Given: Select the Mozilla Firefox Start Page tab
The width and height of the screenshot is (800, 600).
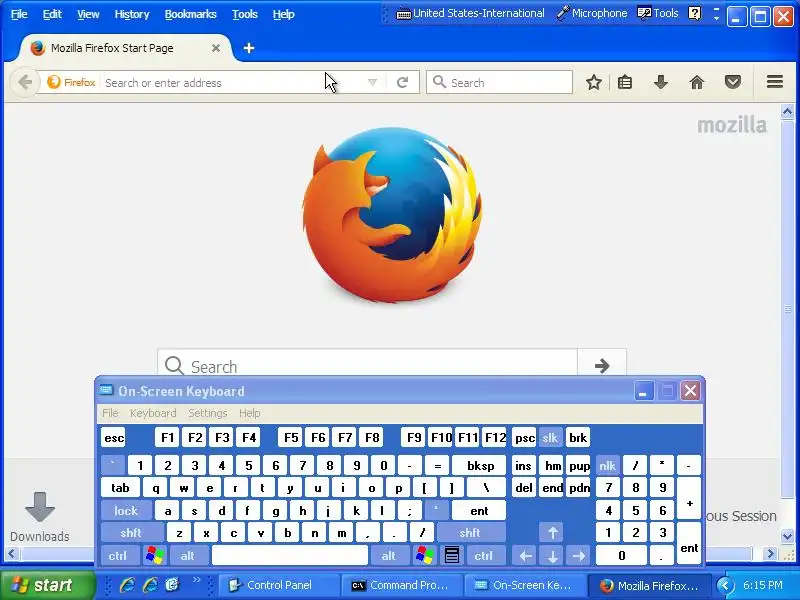Looking at the screenshot, I should pos(125,48).
